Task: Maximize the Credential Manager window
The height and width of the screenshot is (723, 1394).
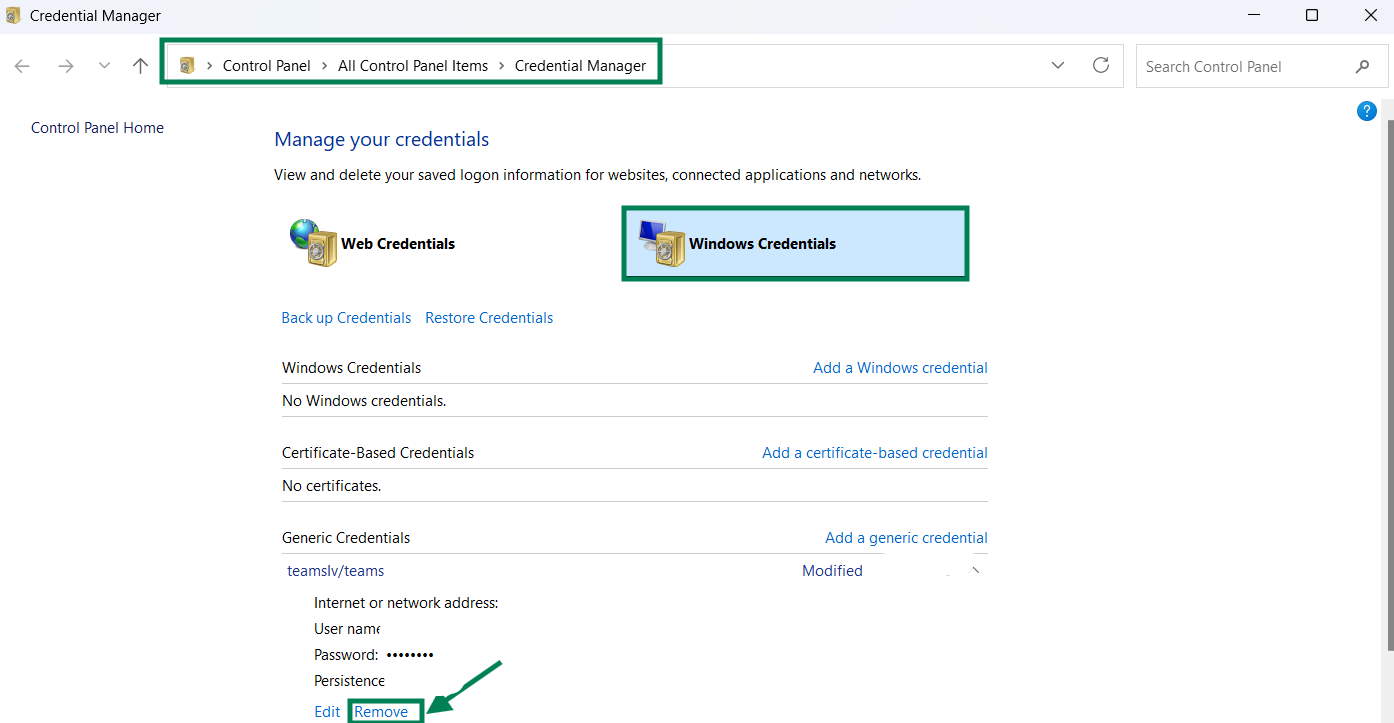Action: coord(1312,16)
